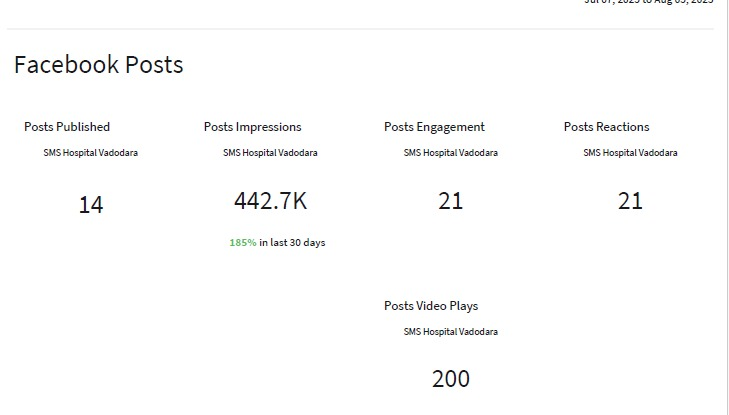Click the Posts Published value 14
729x415 pixels.
coord(91,204)
